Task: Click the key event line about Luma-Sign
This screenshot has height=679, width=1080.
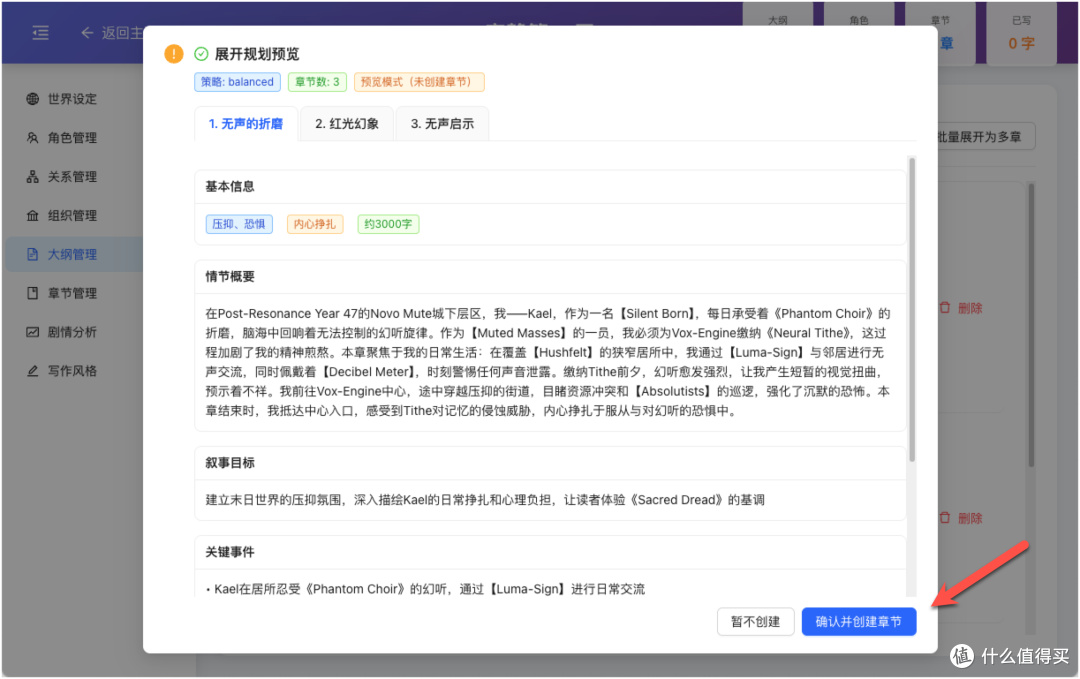Action: tap(426, 589)
